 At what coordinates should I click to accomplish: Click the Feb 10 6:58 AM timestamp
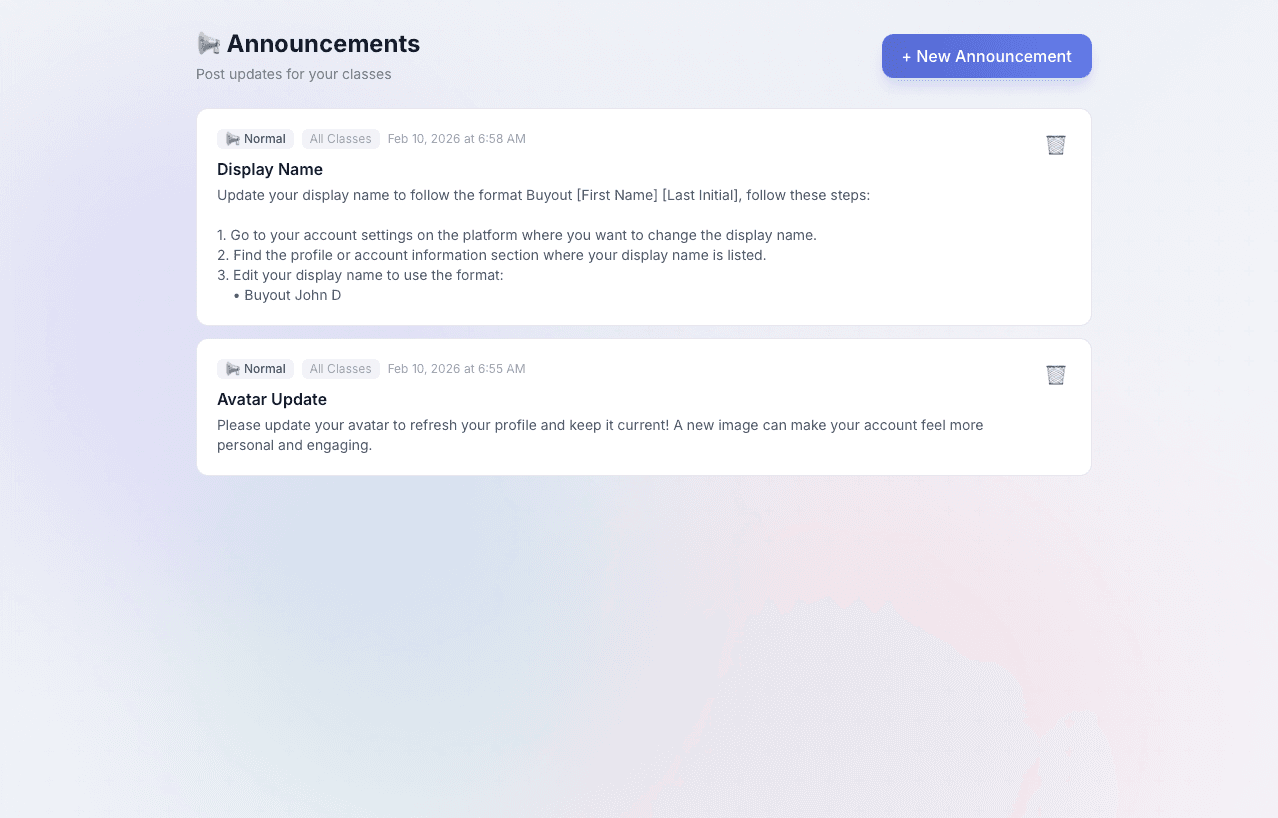click(456, 138)
